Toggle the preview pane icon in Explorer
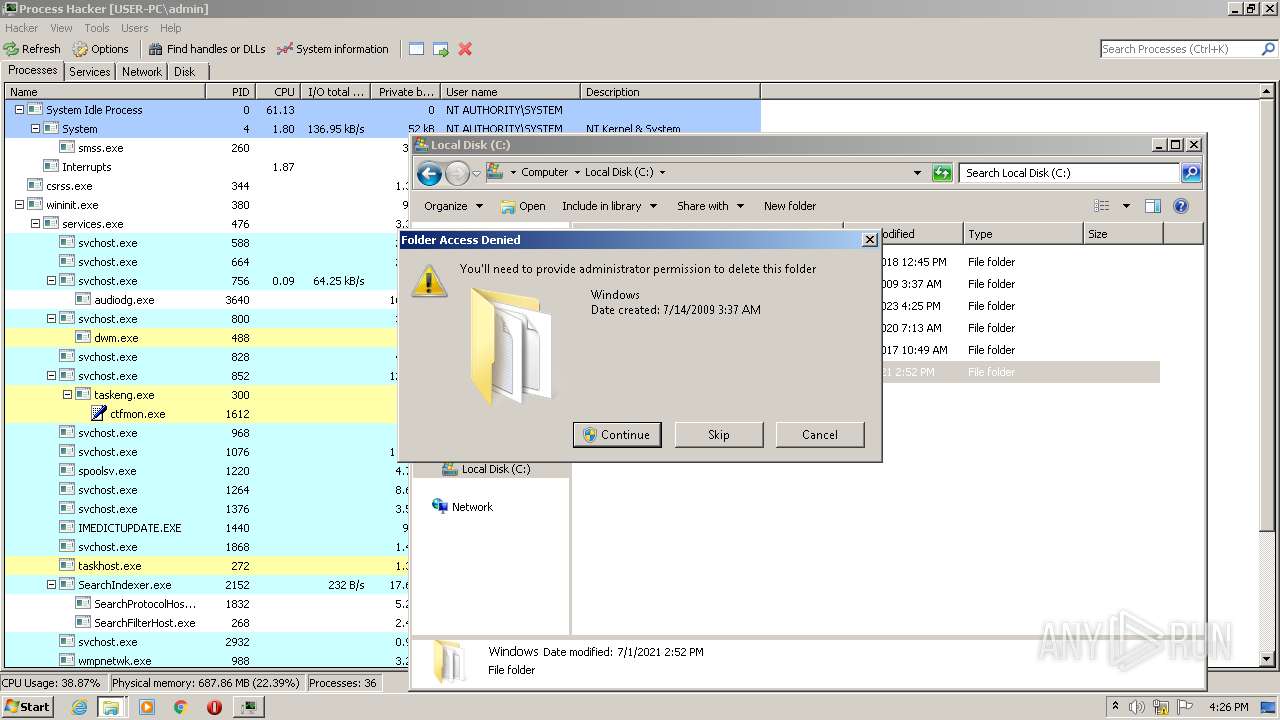The image size is (1280, 720). 1153,206
